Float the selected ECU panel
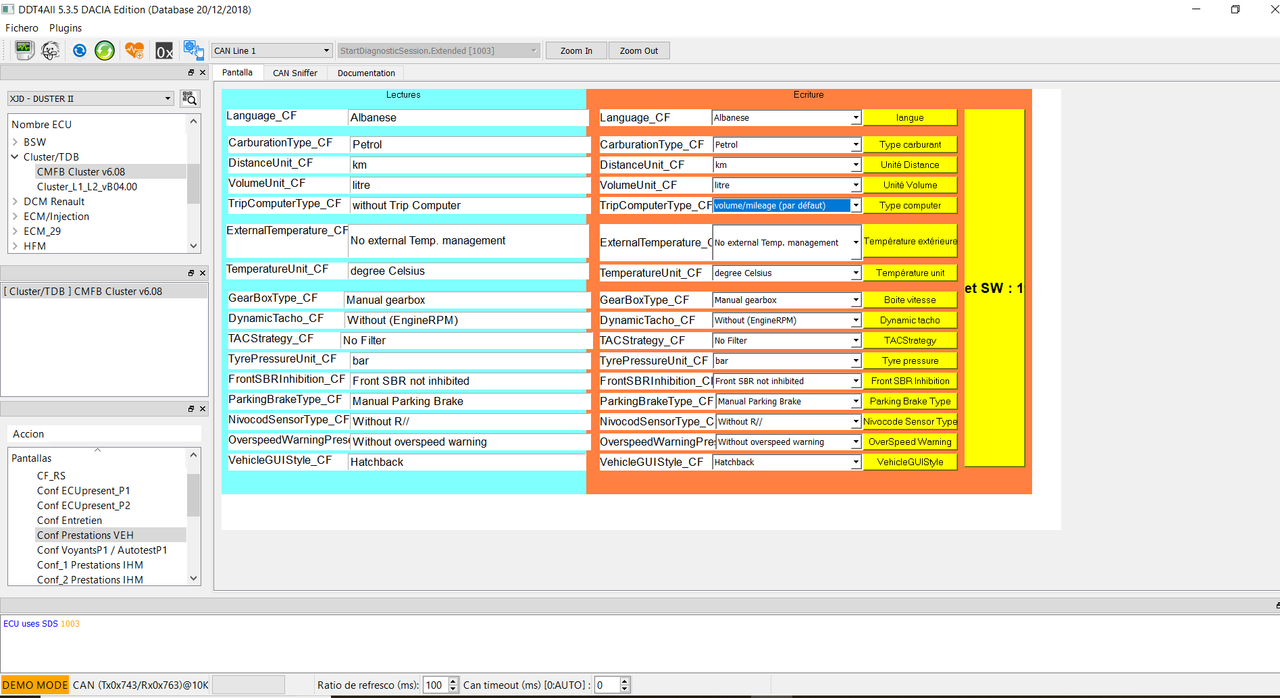This screenshot has width=1280, height=698. (191, 273)
